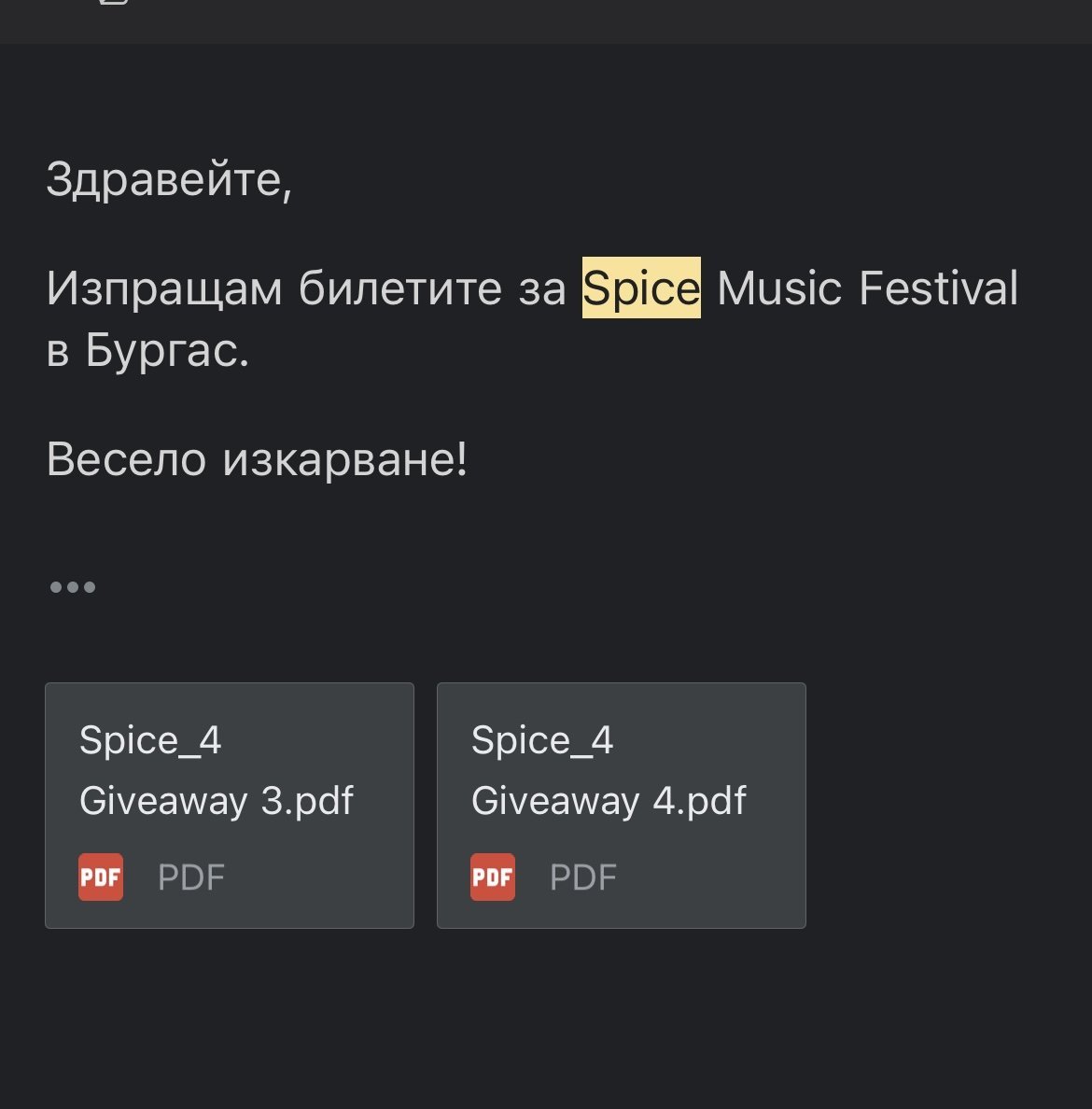
Task: Click the red PDF icon on Giveaway 3
Action: (x=101, y=877)
